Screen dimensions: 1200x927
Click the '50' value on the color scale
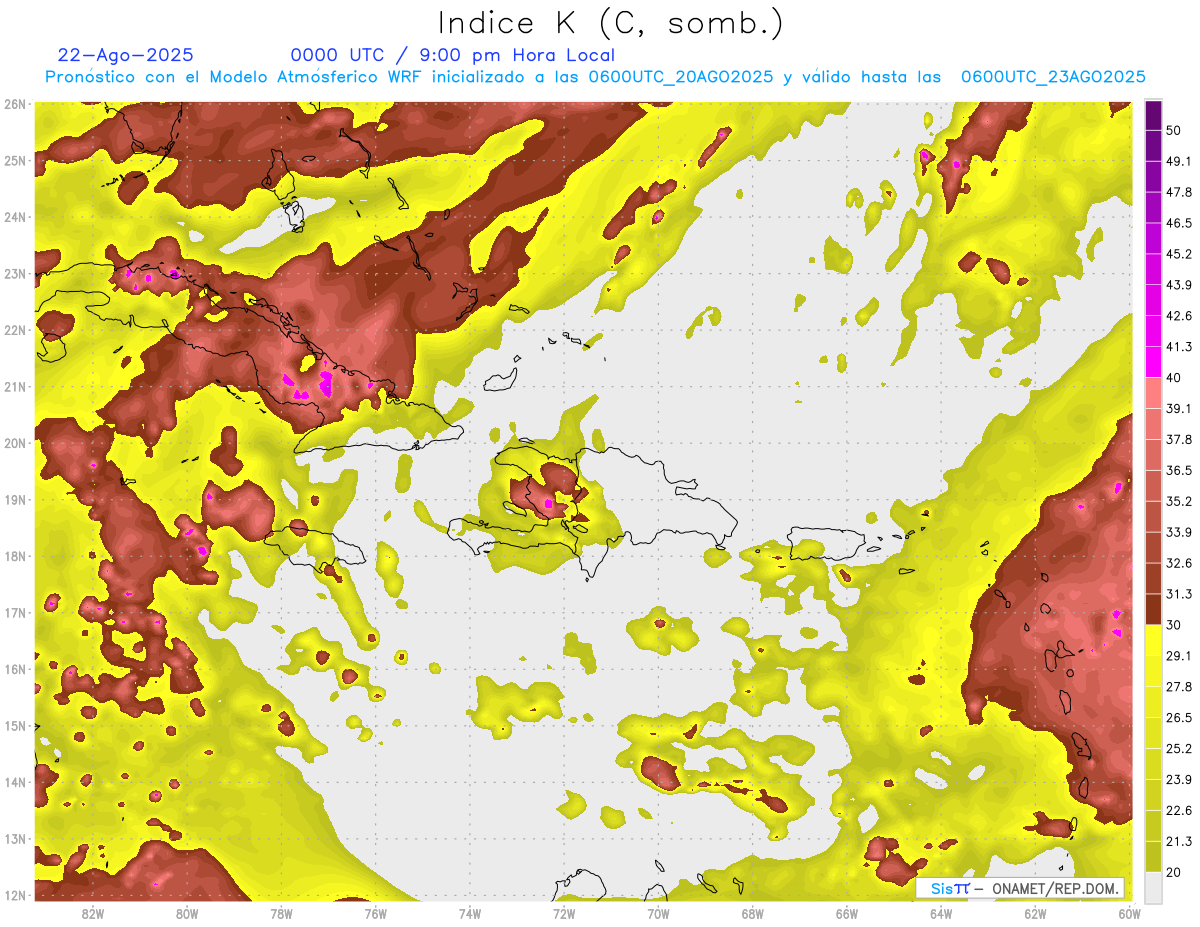click(x=1174, y=130)
